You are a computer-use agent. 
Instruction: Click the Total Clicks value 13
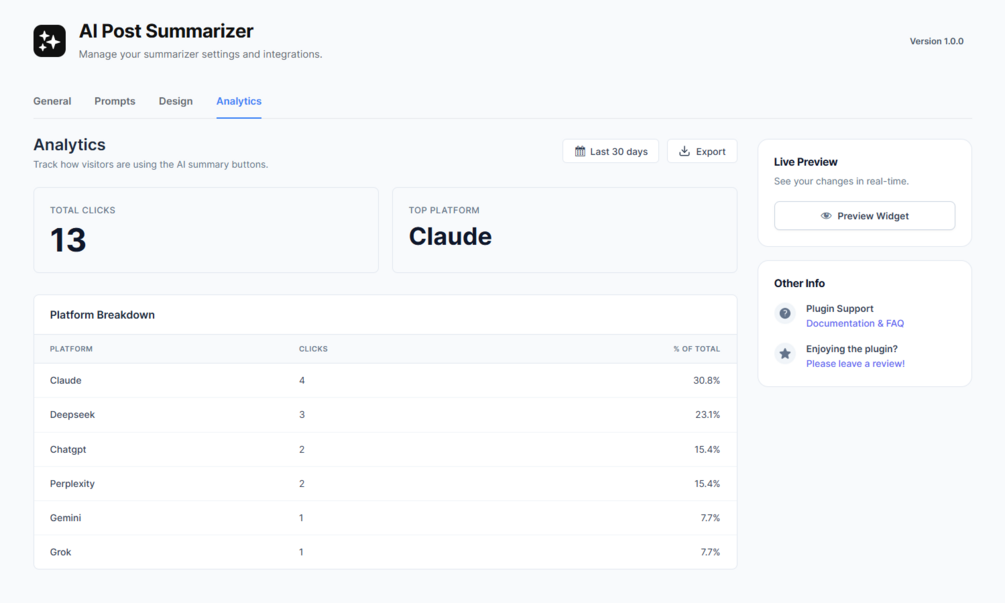click(68, 240)
